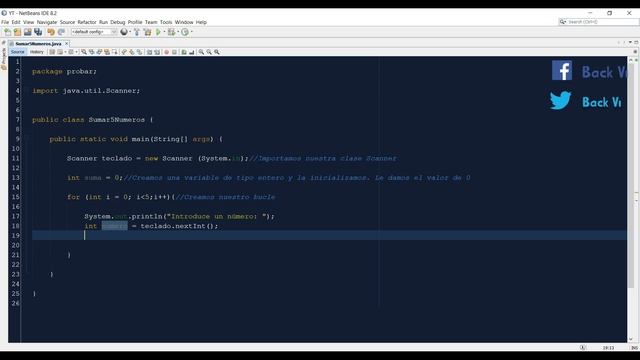Click the editor split handle icon
This screenshot has height=360, width=640.
635,52
